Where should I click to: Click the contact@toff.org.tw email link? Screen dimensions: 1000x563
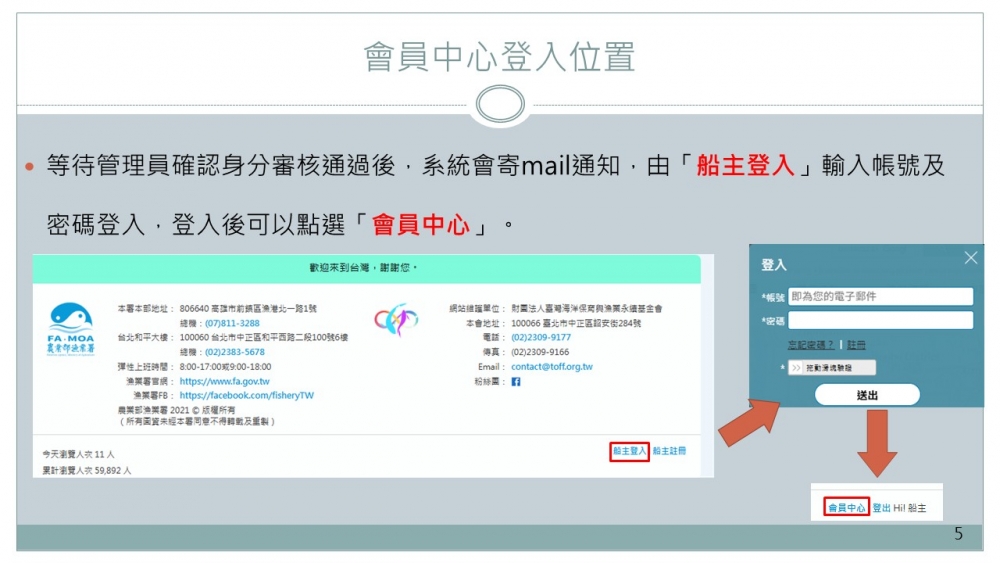(x=551, y=367)
